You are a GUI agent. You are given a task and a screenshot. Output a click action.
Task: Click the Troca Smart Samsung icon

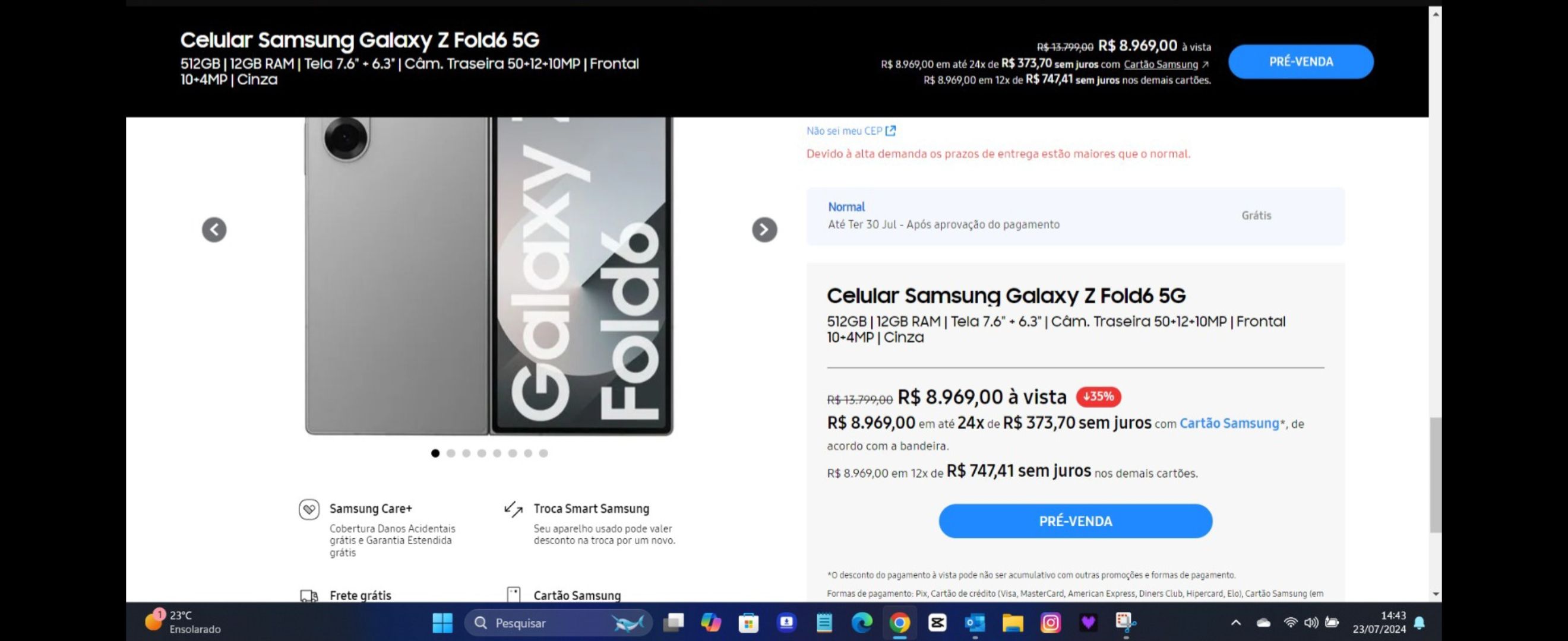pos(513,508)
